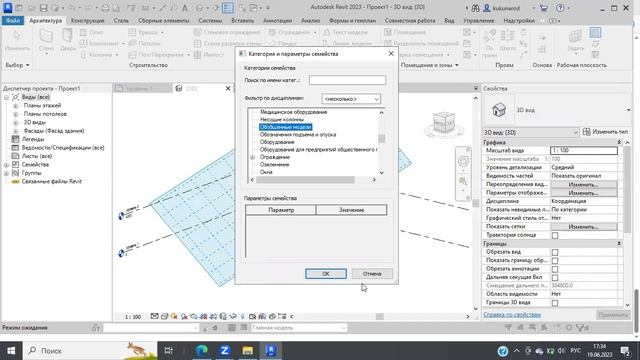The image size is (640, 360).
Task: Select the Колонна (Column) tool
Action: point(100,54)
